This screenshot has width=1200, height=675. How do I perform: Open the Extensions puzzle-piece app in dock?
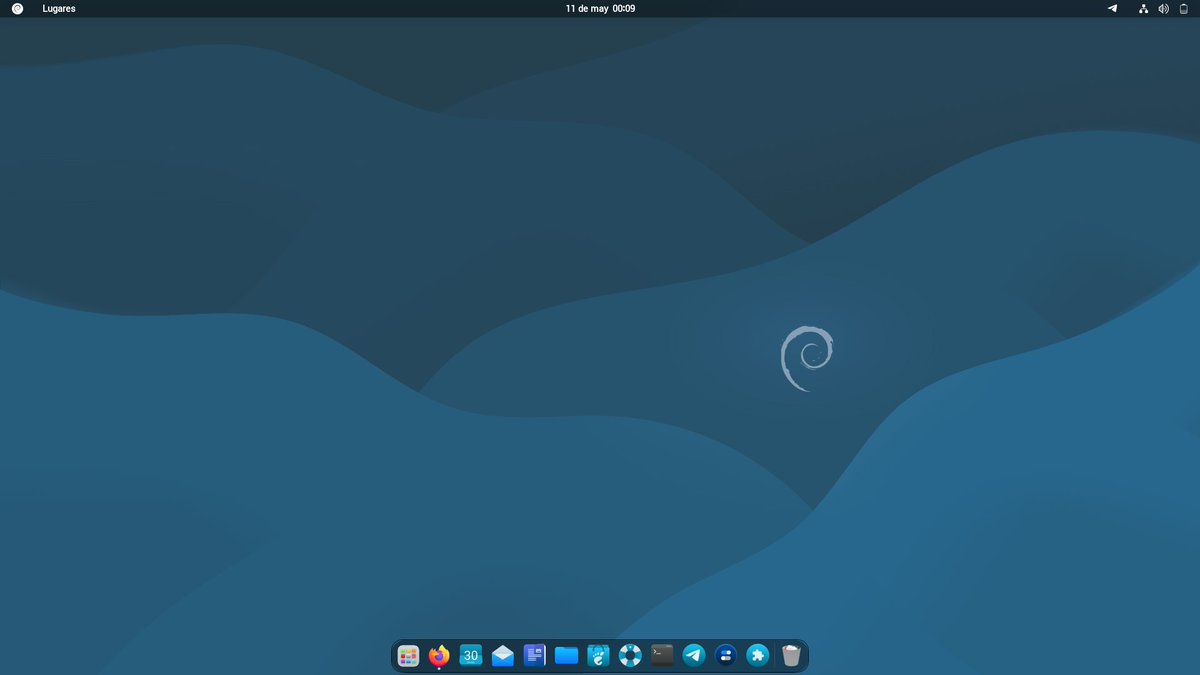758,656
